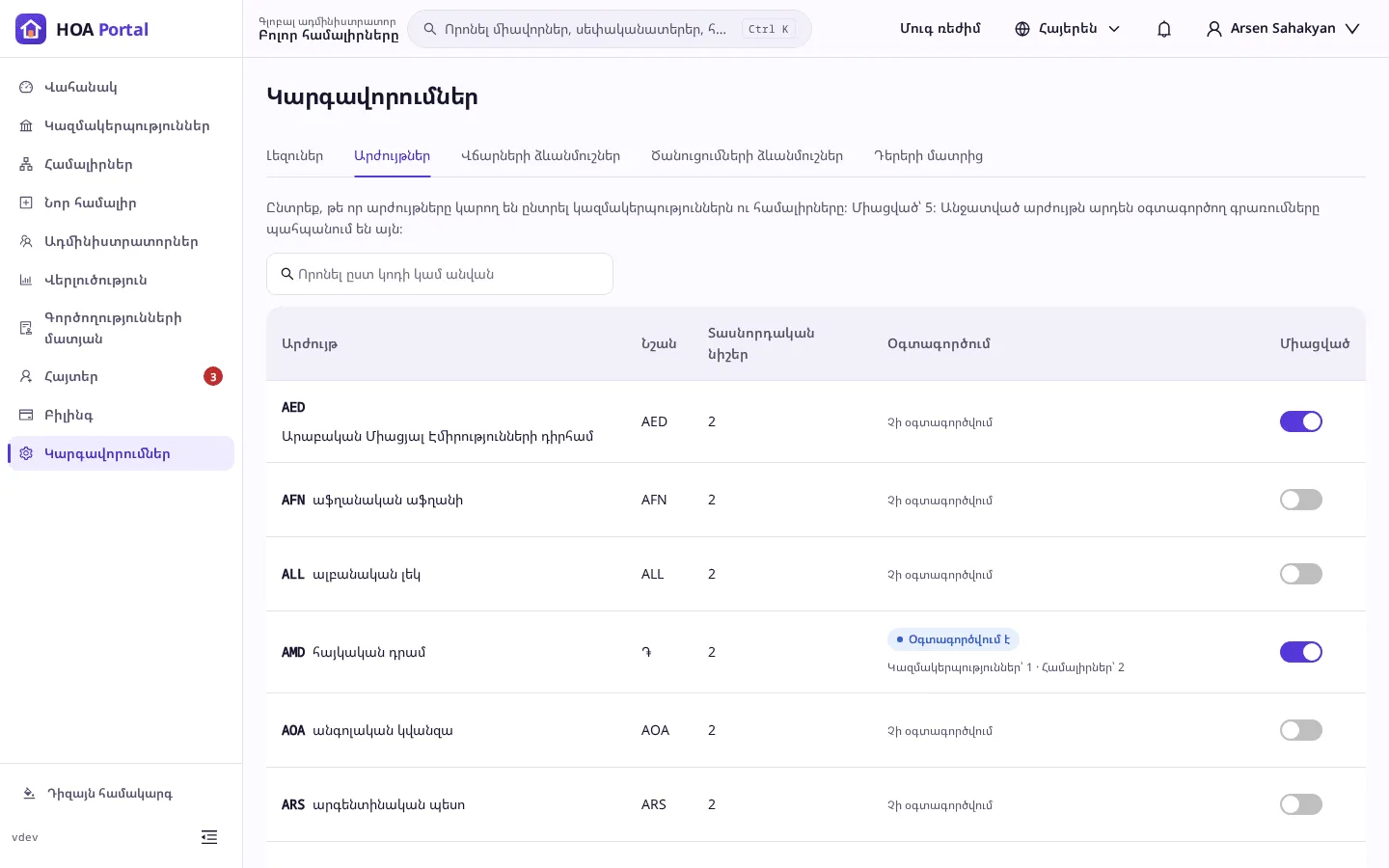Click the Դիզայն համակարգ paint icon
The height and width of the screenshot is (868, 1389).
(x=29, y=794)
